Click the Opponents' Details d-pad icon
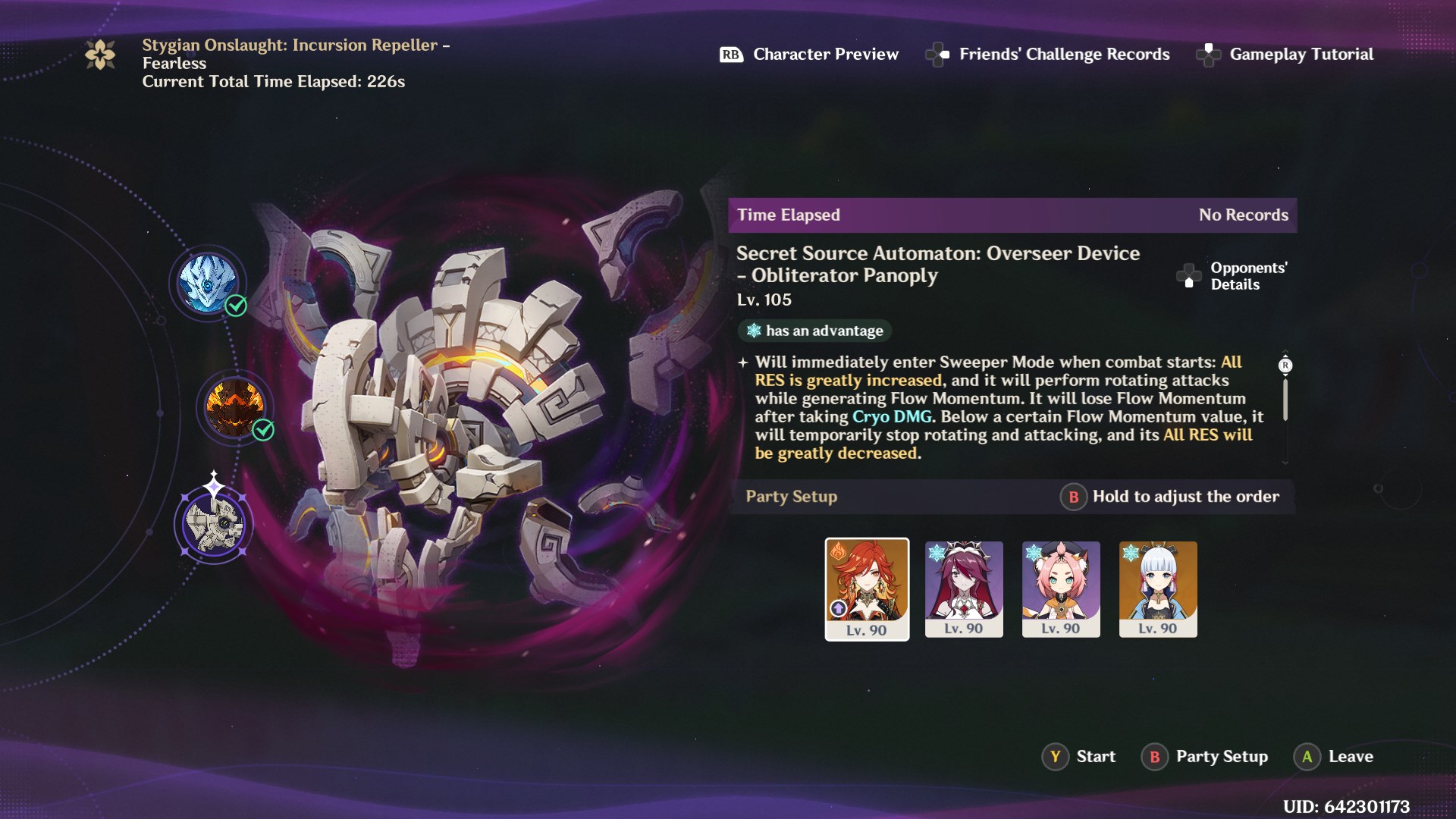This screenshot has width=1456, height=819. point(1188,276)
